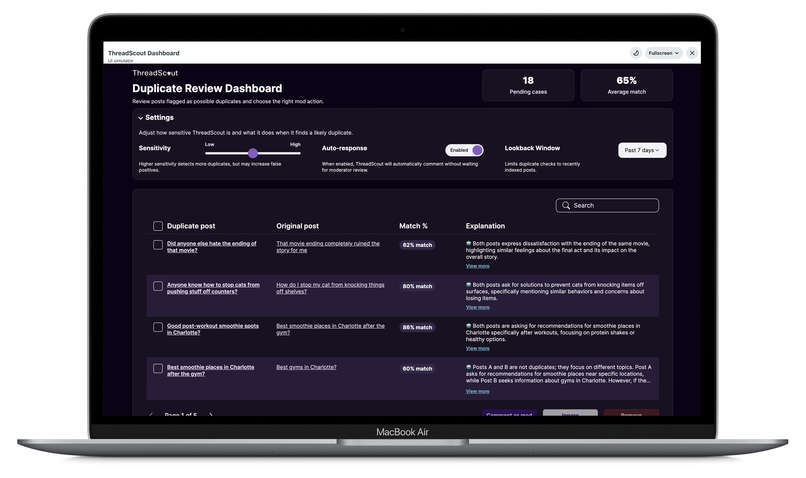
Task: Expand View more for movie ending explanation
Action: pyautogui.click(x=478, y=266)
